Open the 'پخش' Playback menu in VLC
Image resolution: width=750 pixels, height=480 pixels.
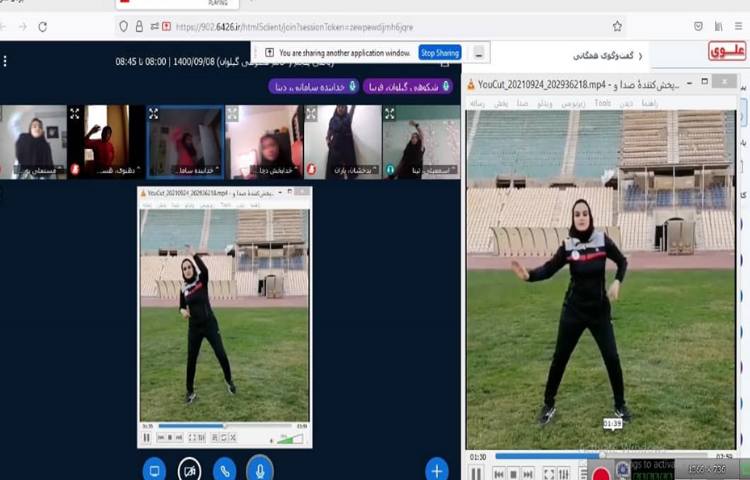coord(501,103)
